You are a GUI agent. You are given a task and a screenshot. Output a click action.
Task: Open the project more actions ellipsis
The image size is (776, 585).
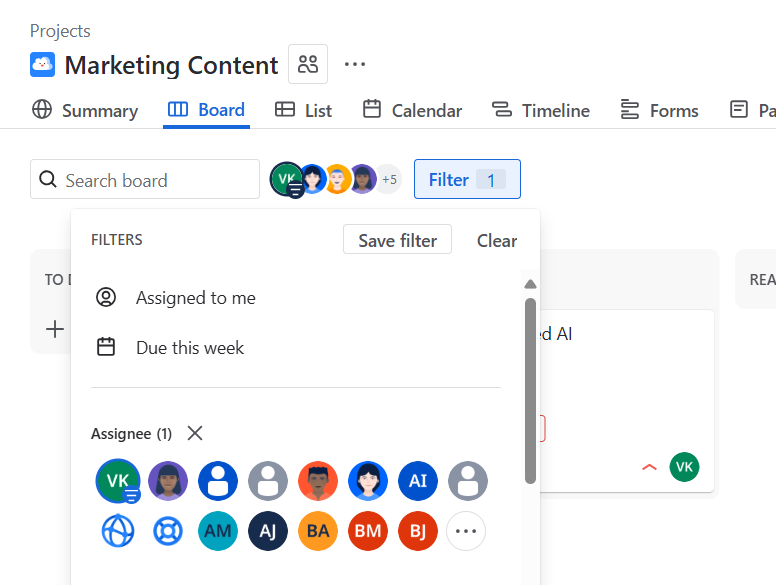(x=355, y=65)
